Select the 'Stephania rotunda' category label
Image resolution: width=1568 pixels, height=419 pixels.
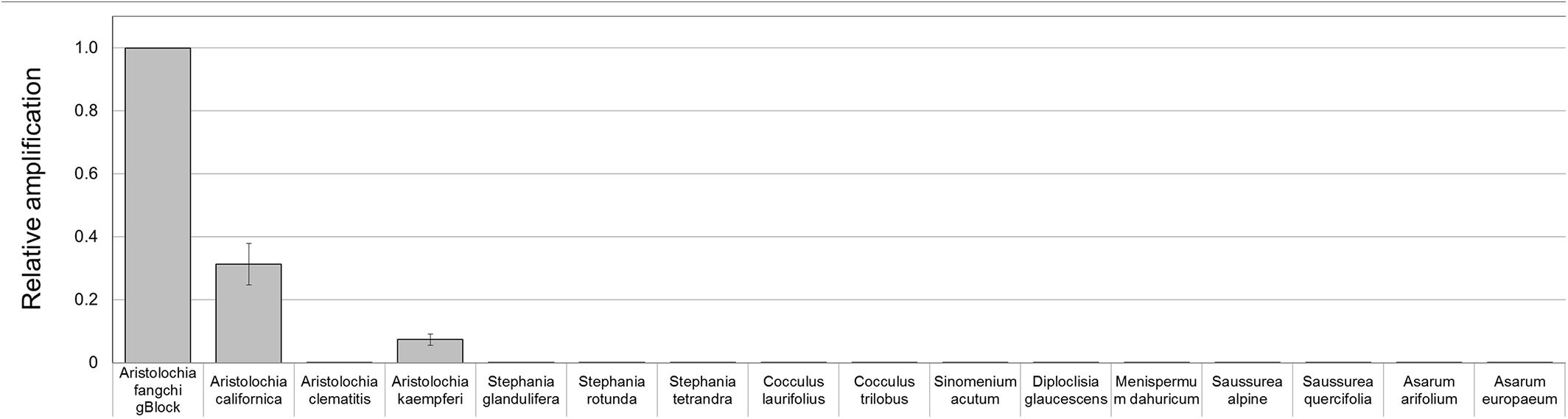pos(612,390)
